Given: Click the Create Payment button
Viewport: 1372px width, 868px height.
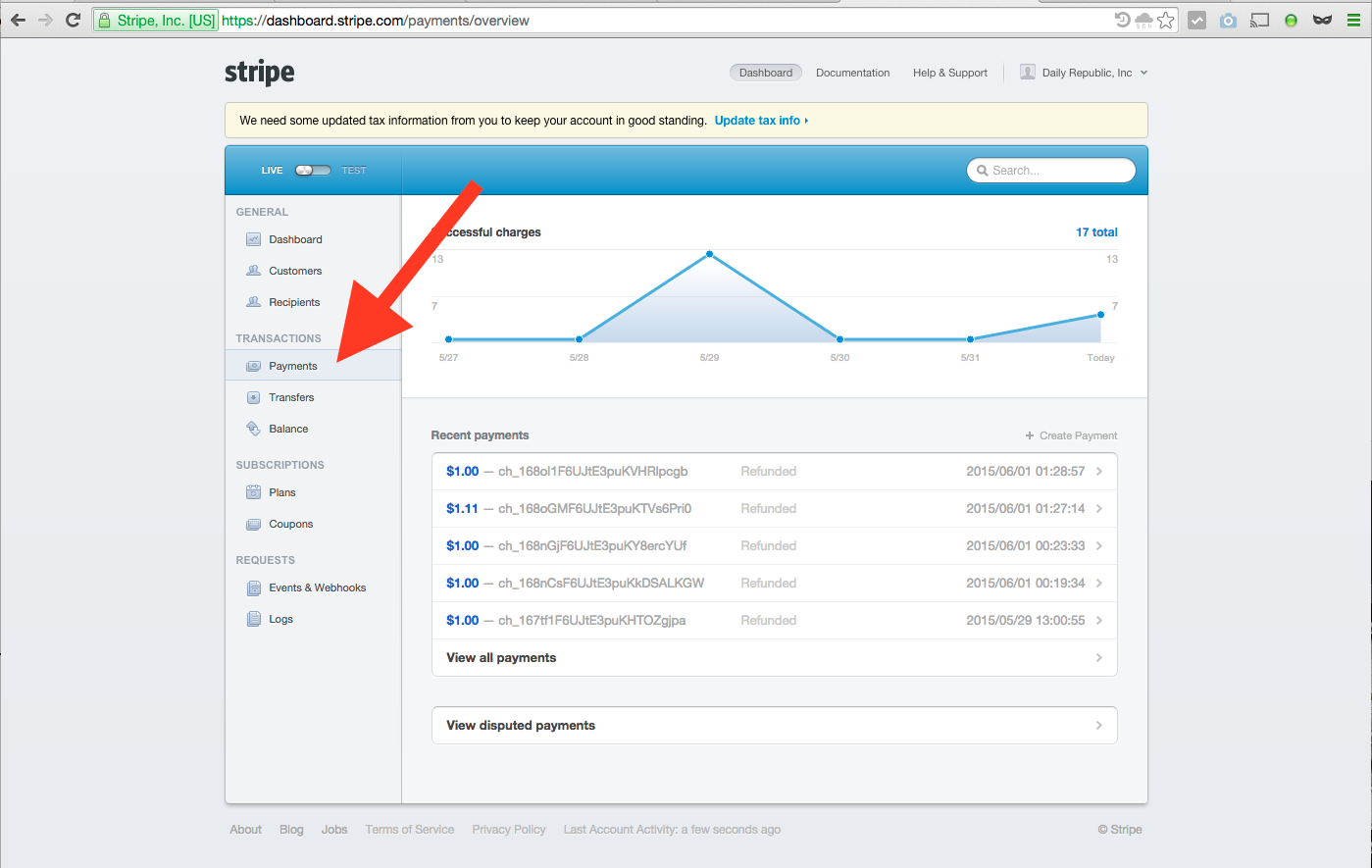Looking at the screenshot, I should click(x=1071, y=435).
